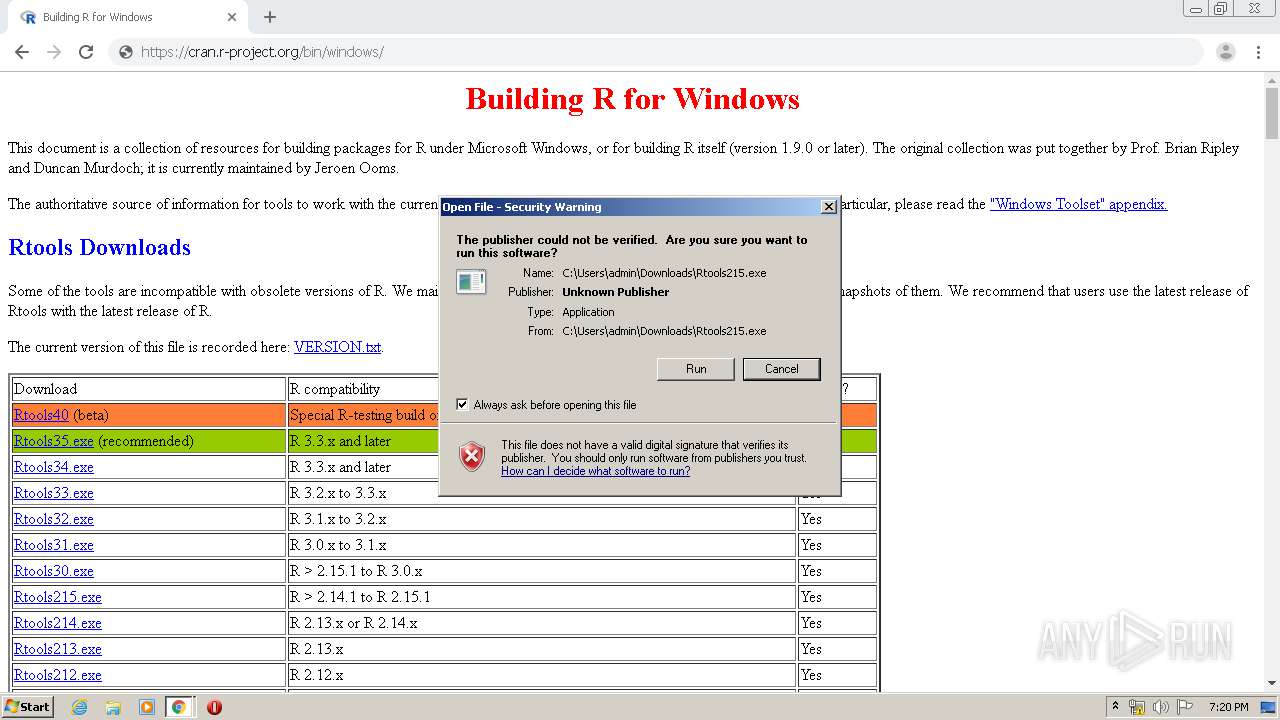Open 'How can I decide what software to run?'

(595, 471)
